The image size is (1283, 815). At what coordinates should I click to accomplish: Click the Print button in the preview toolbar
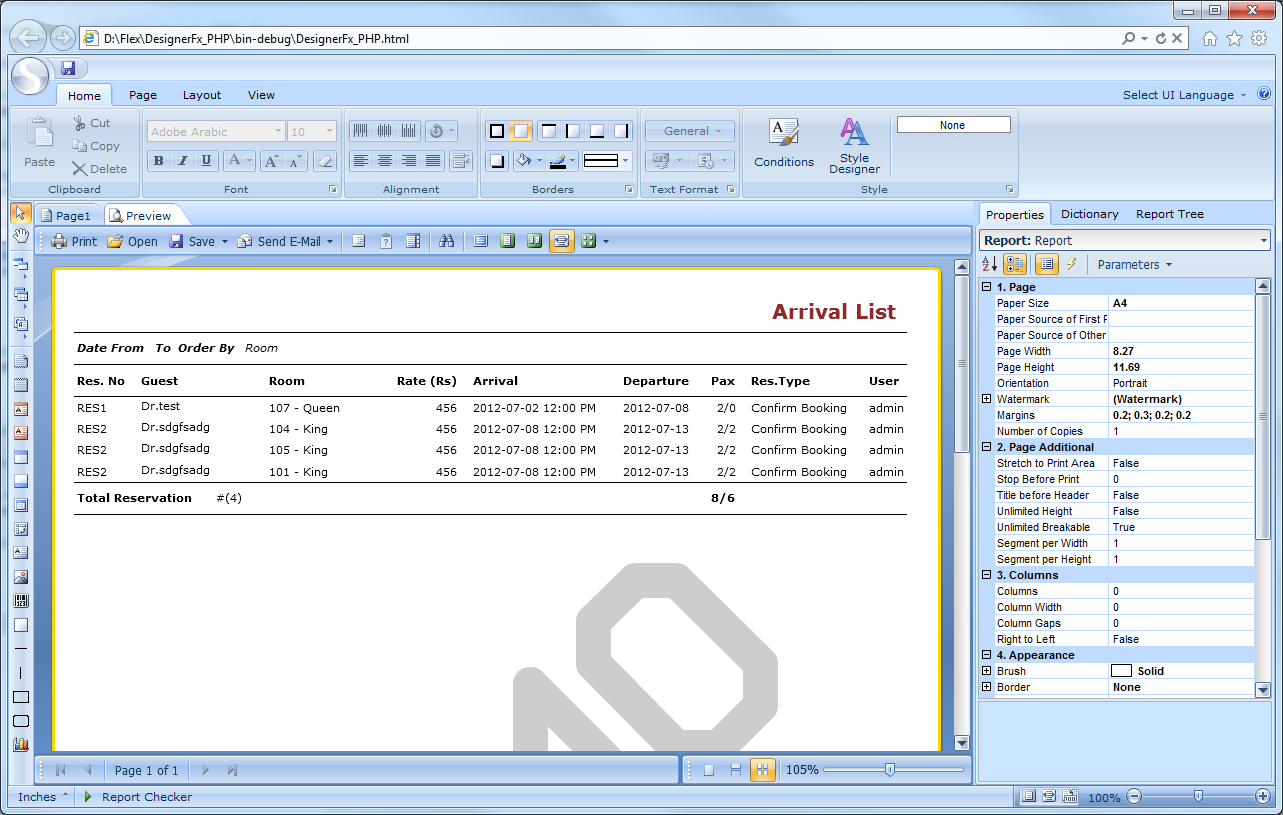74,241
